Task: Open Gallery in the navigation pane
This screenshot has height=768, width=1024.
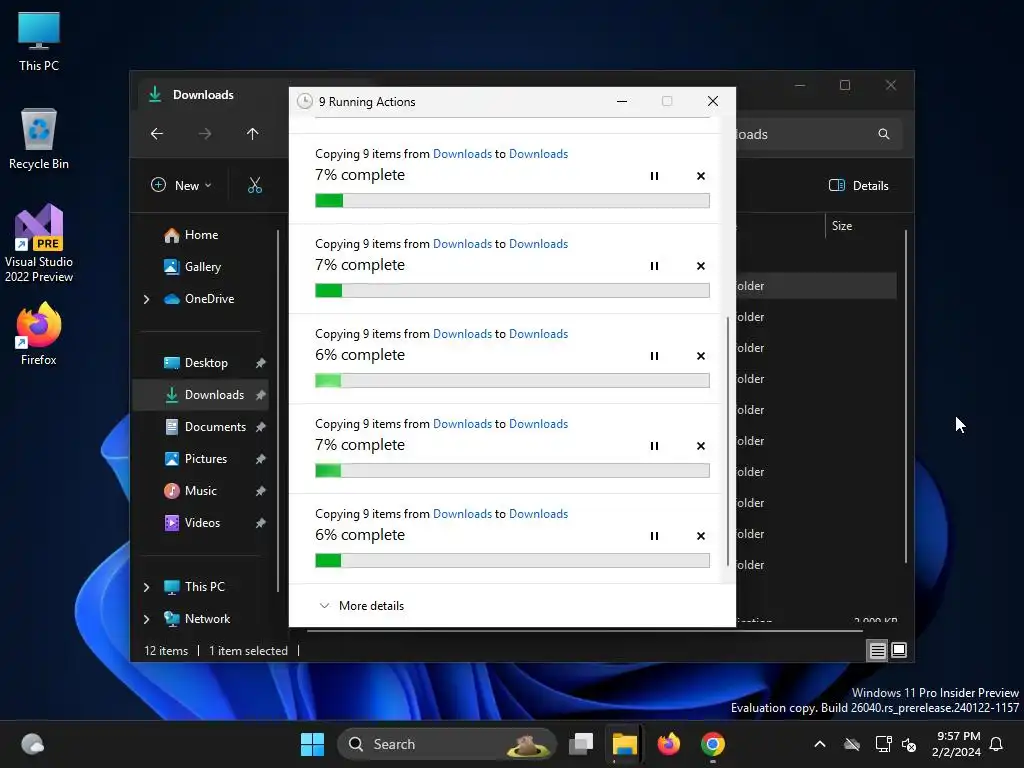Action: pyautogui.click(x=202, y=267)
